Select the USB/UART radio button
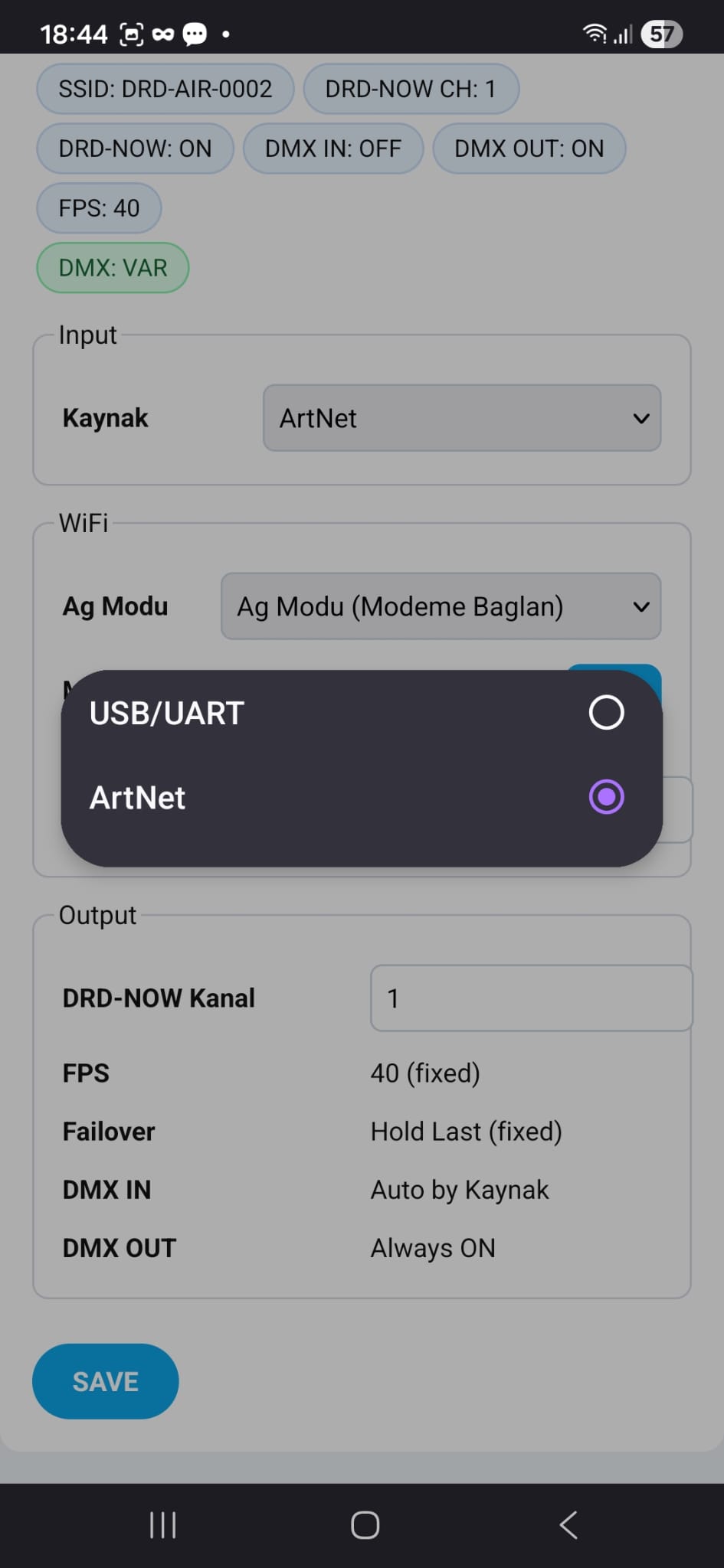The height and width of the screenshot is (1568, 724). click(x=604, y=712)
